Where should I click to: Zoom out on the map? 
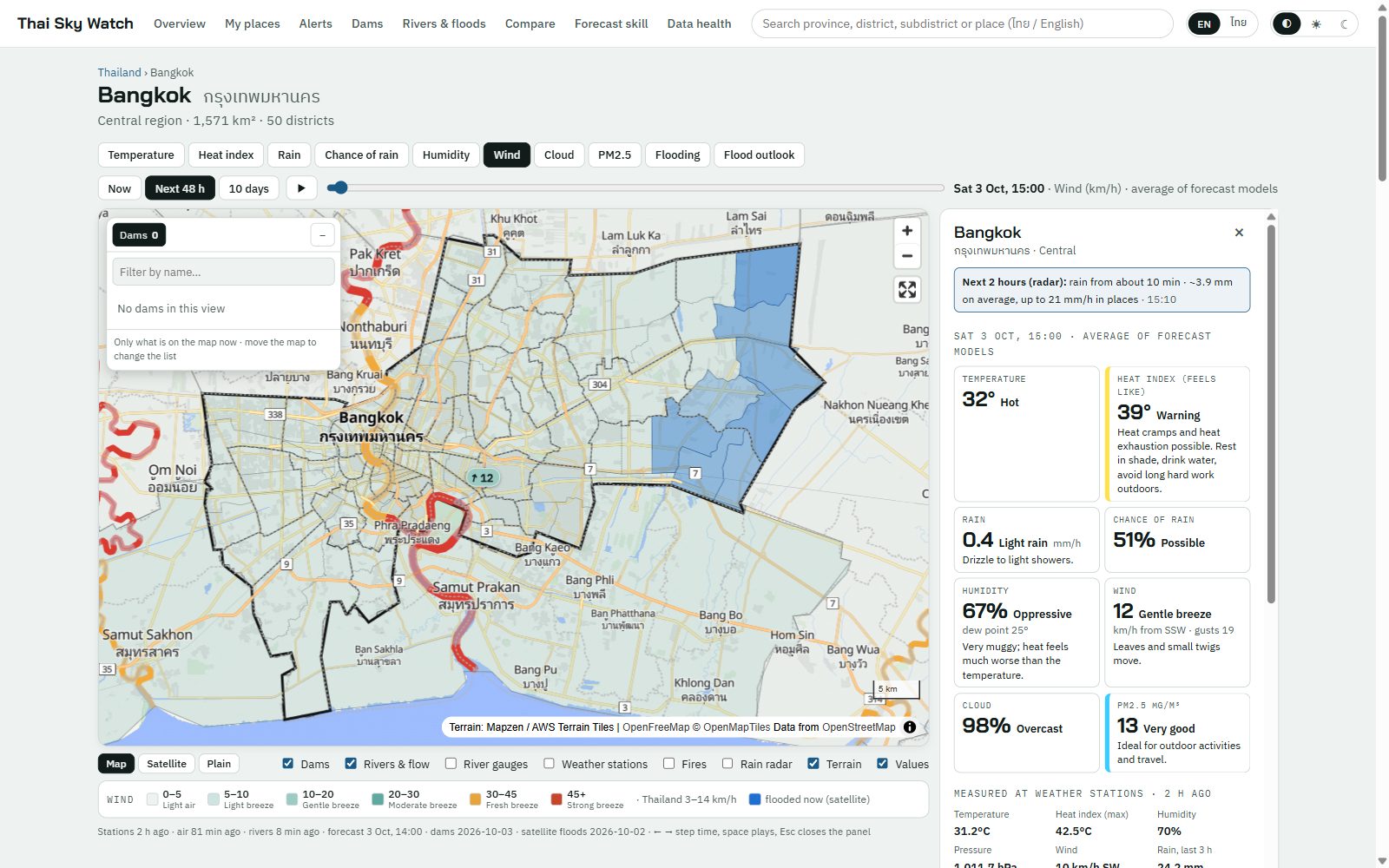pyautogui.click(x=907, y=256)
